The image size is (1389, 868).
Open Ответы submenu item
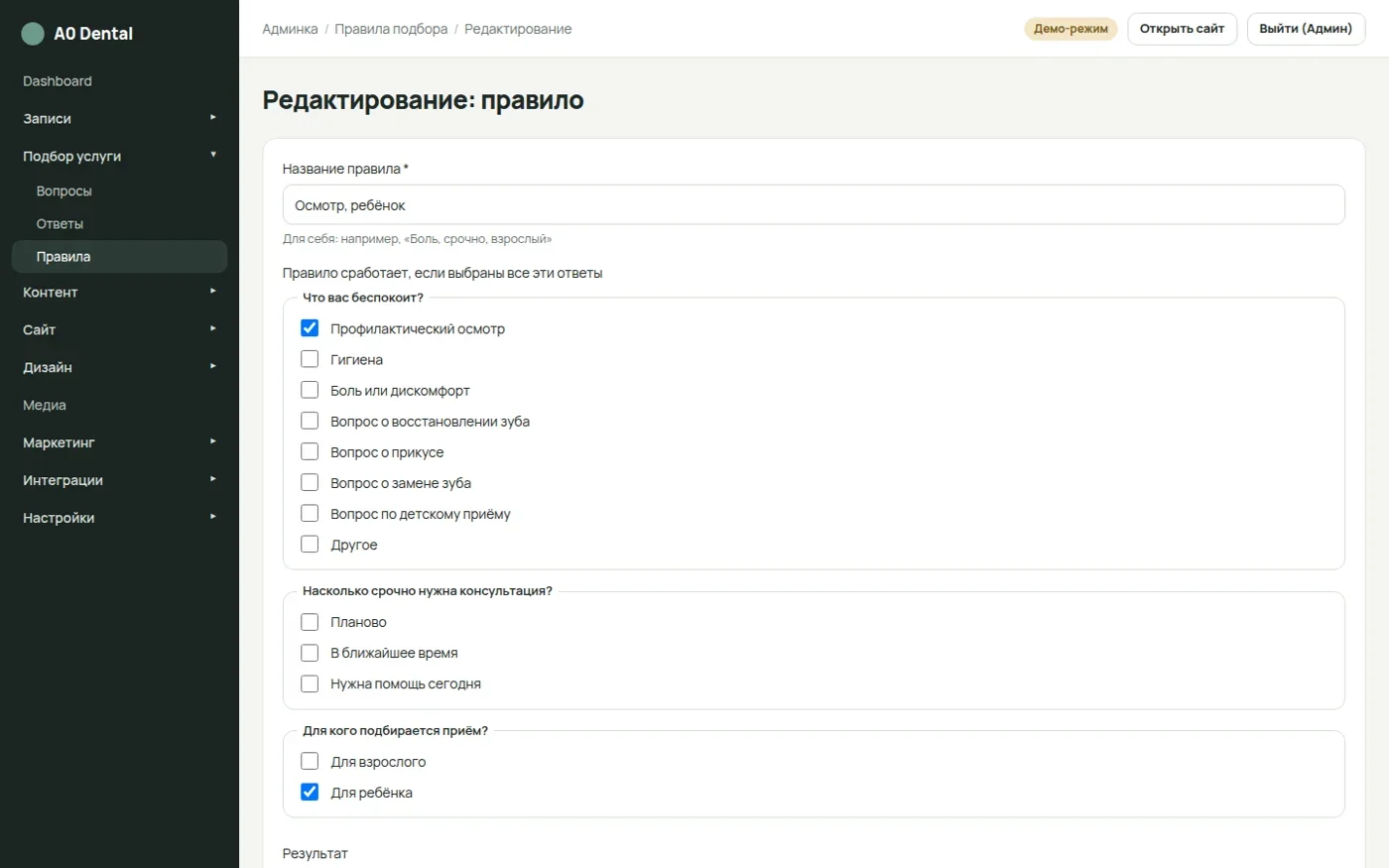[119, 223]
